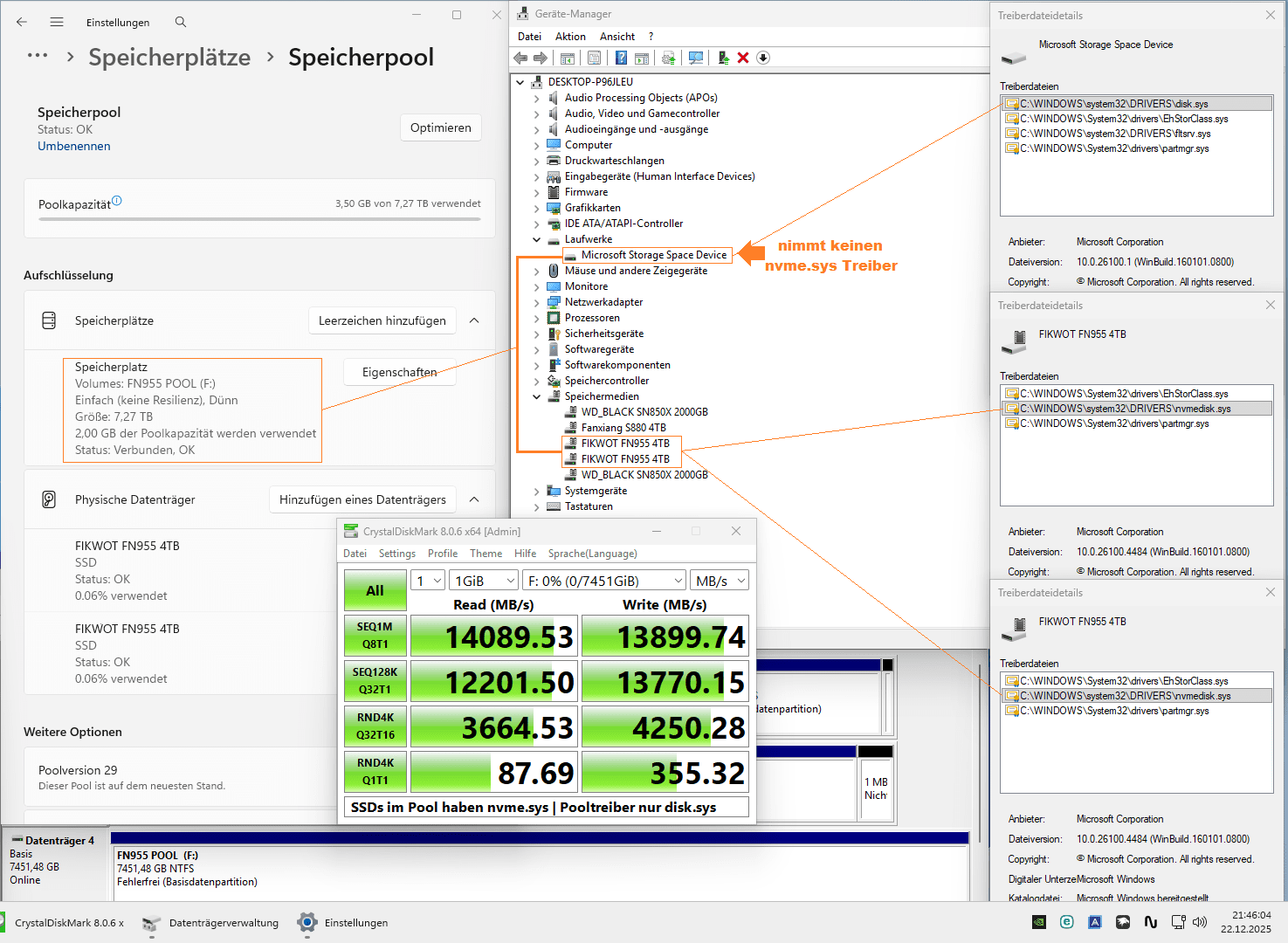Click the Physische Datenträger section icon
The image size is (1288, 943).
click(x=49, y=499)
